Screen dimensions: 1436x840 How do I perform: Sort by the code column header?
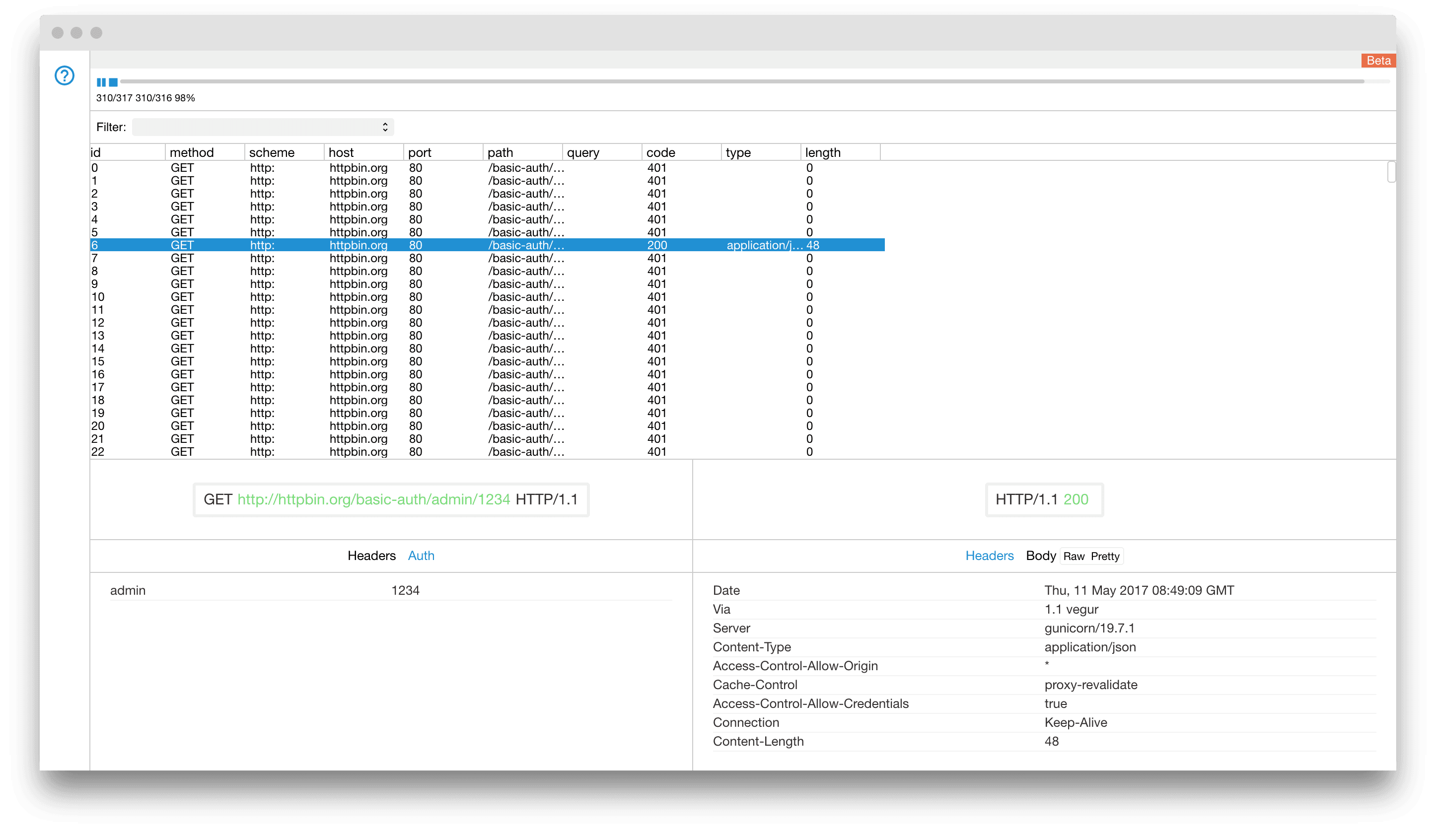click(682, 152)
